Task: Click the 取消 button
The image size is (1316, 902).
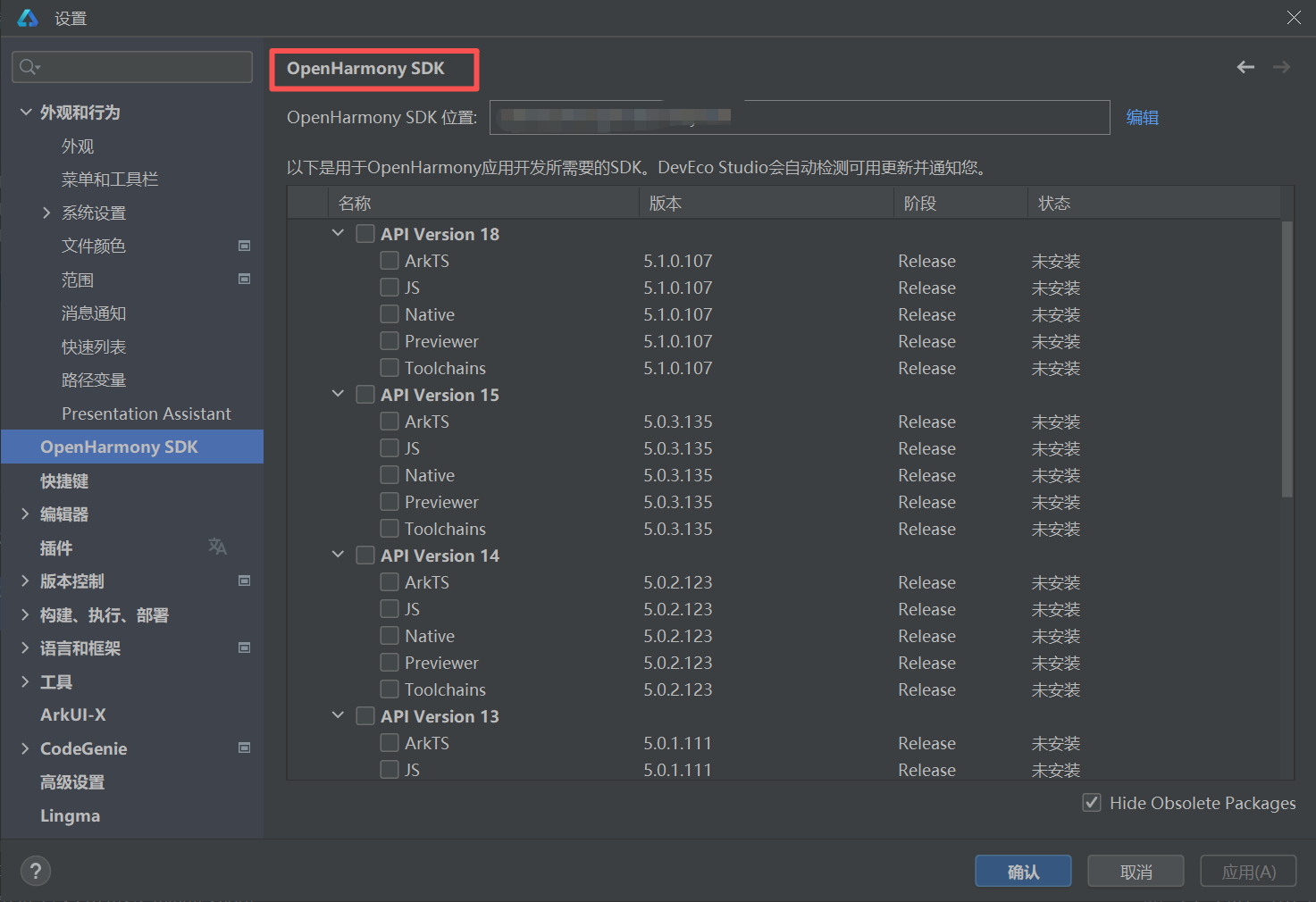Action: (x=1136, y=872)
